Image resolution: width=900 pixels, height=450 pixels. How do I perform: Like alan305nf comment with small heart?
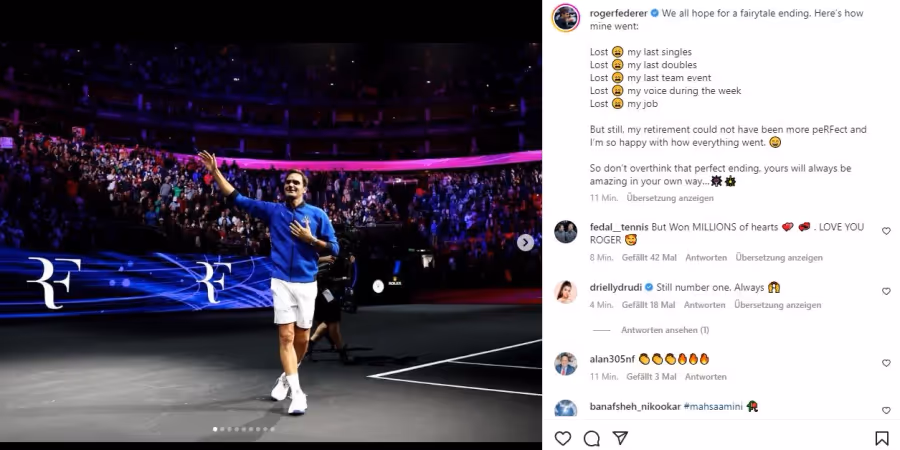[x=886, y=363]
